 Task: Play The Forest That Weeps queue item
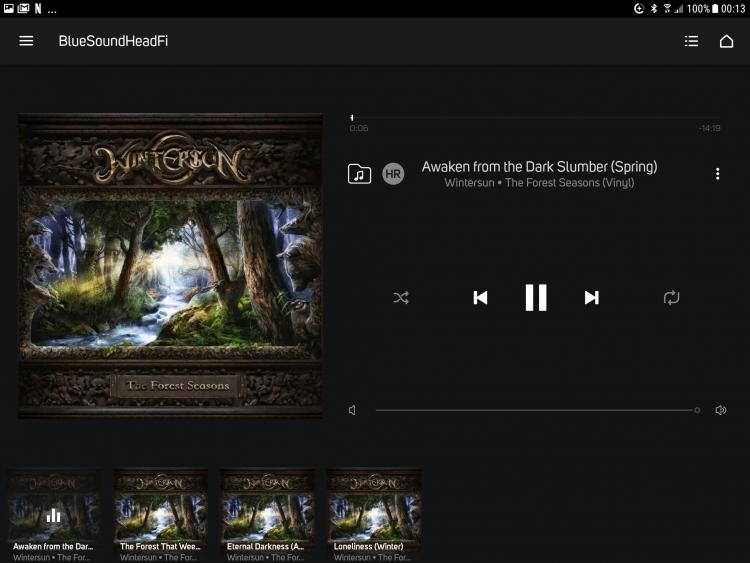pyautogui.click(x=160, y=515)
